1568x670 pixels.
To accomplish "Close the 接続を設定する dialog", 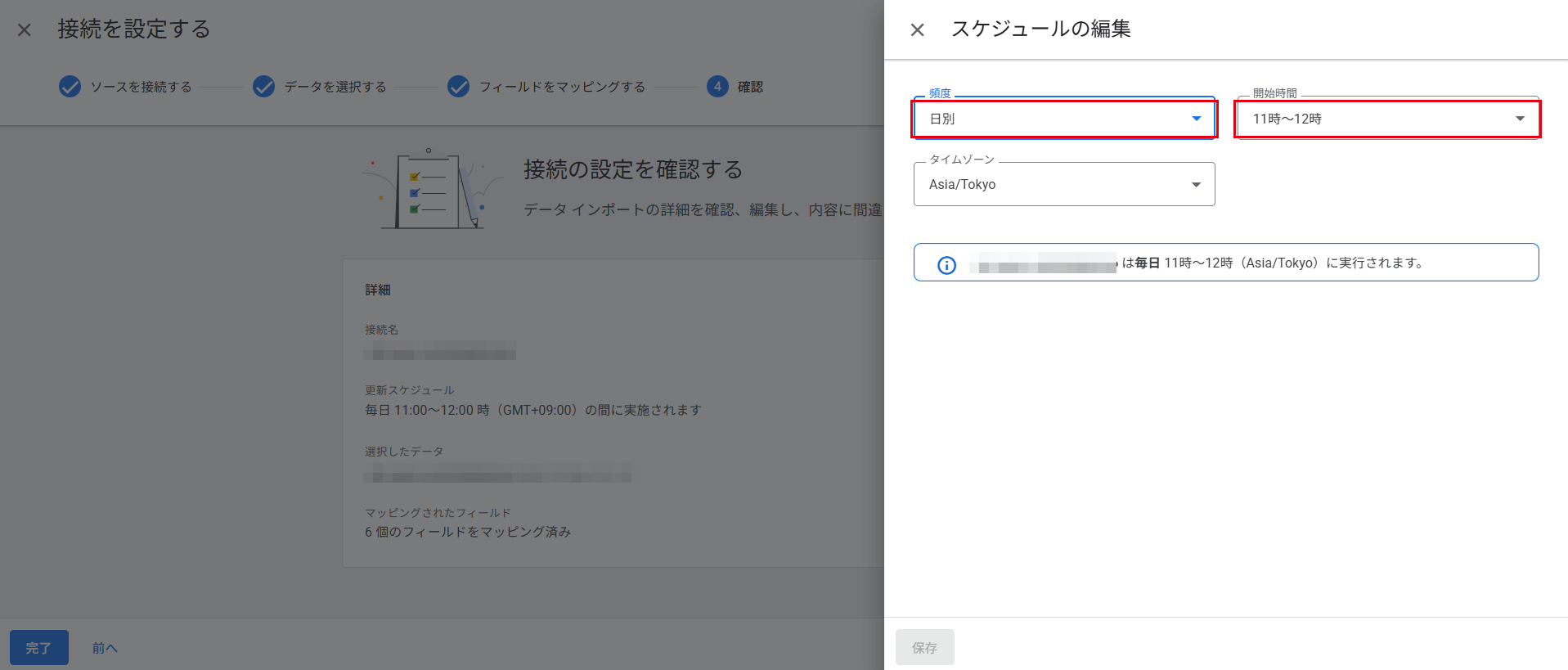I will coord(25,30).
